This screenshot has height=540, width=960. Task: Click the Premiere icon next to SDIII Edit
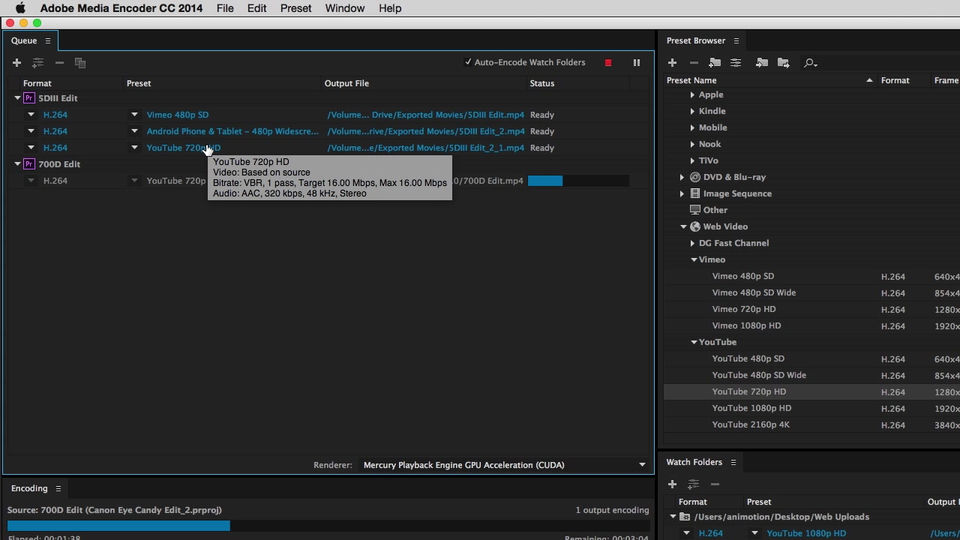[29, 98]
